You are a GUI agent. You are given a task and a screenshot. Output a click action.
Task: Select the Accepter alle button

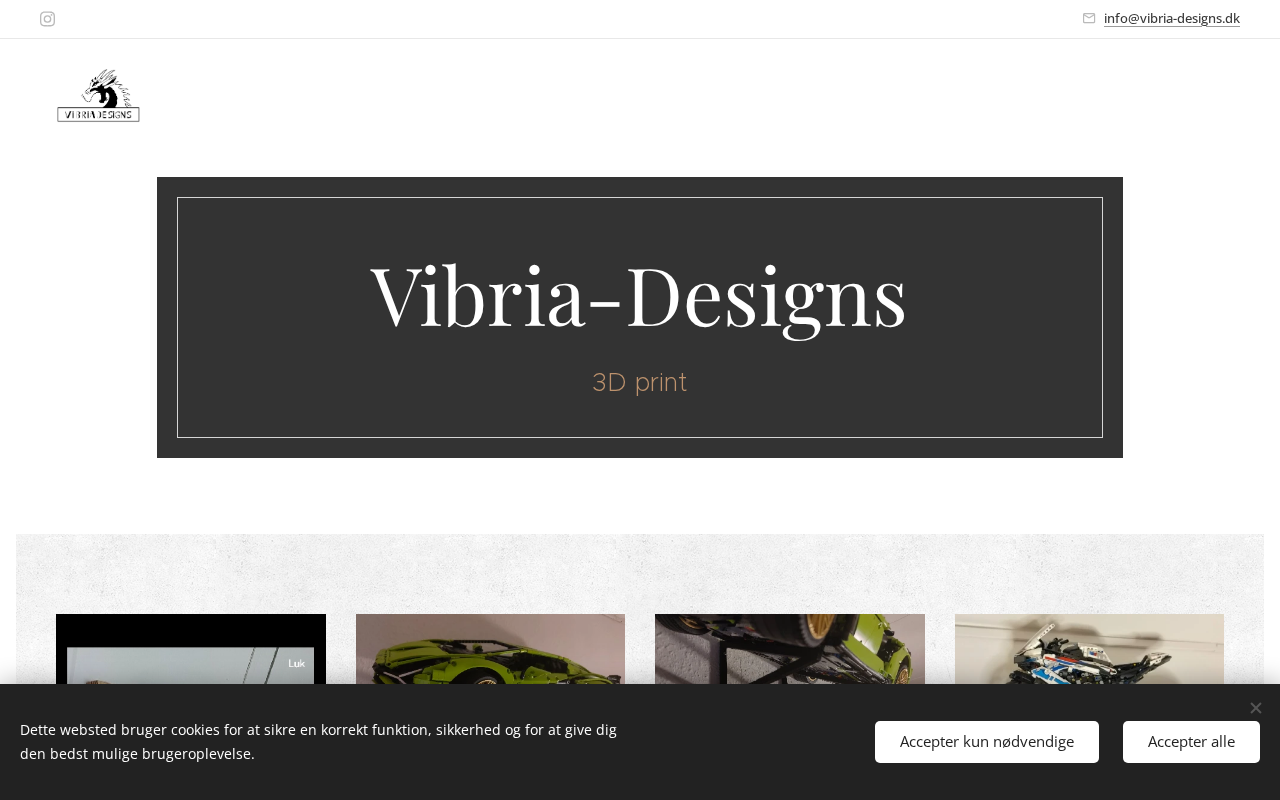(1191, 742)
